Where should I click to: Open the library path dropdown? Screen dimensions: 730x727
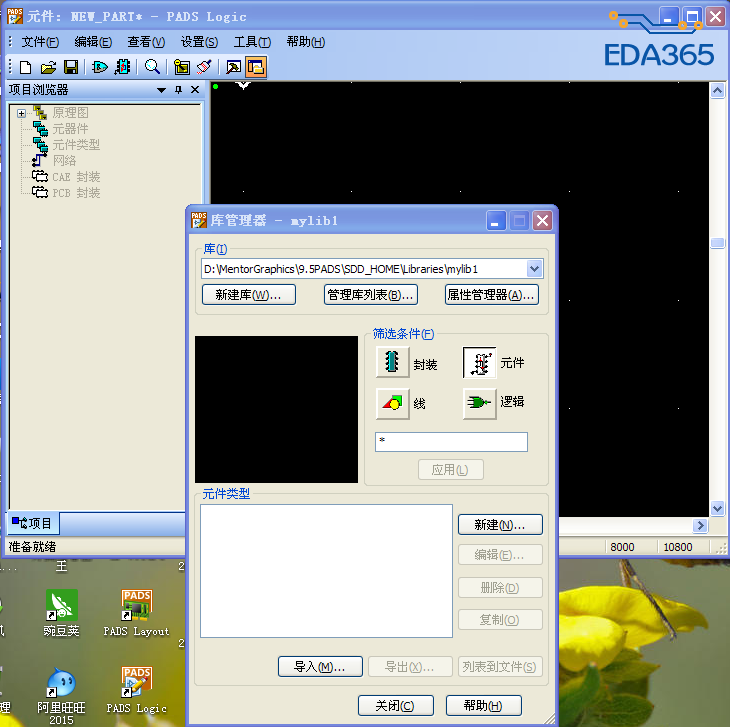(x=534, y=269)
